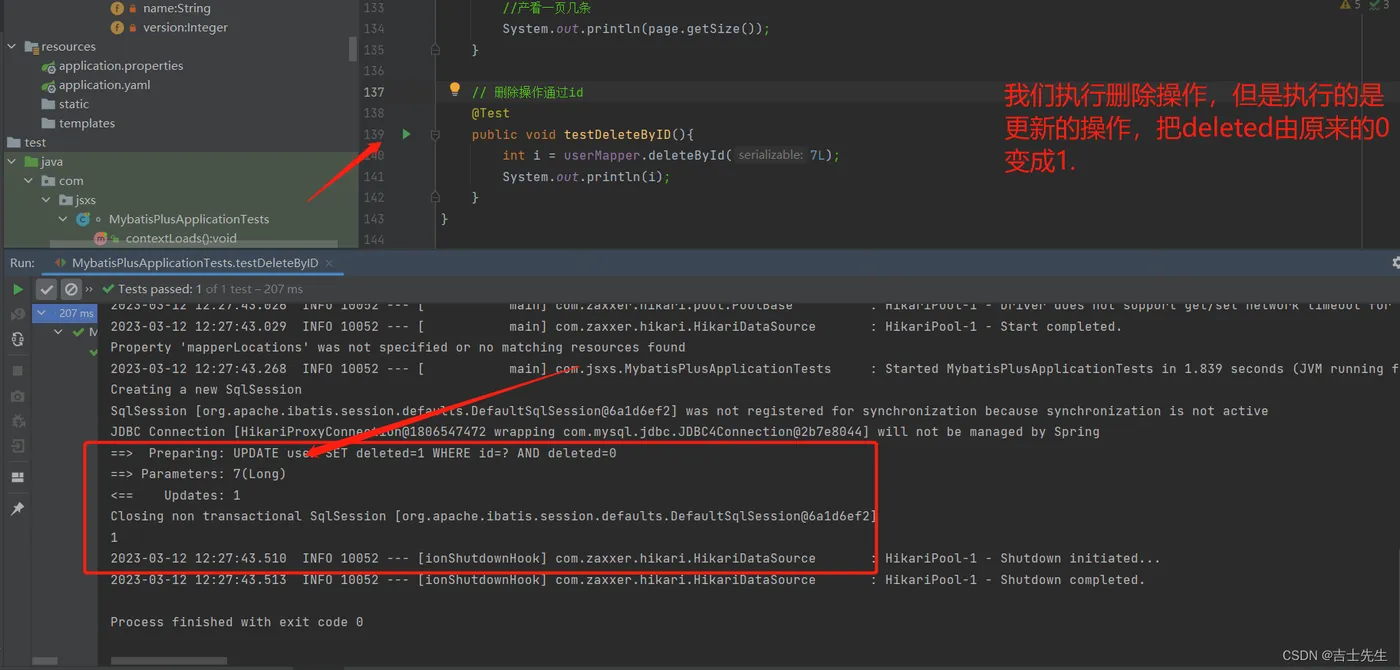Click '==> Parameters: 7(Long)' console line
Image resolution: width=1400 pixels, height=670 pixels.
pos(198,474)
